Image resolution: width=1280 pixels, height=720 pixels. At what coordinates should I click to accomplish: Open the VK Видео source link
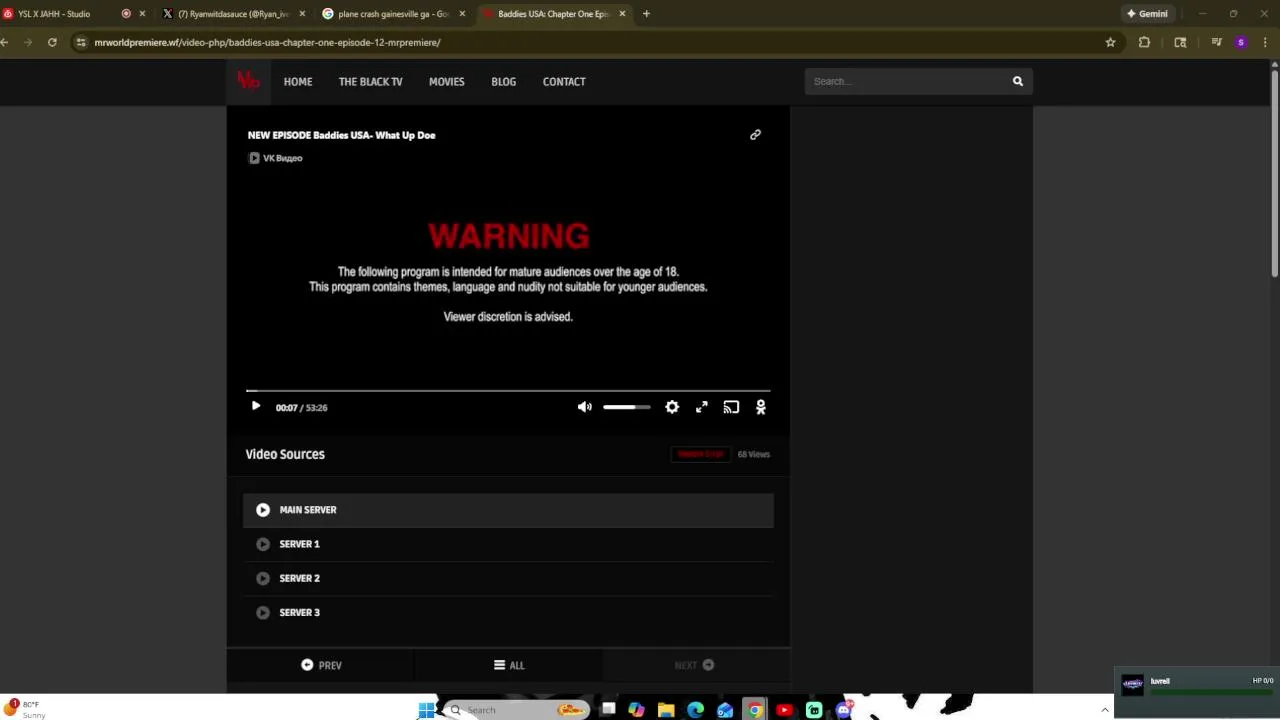point(276,158)
